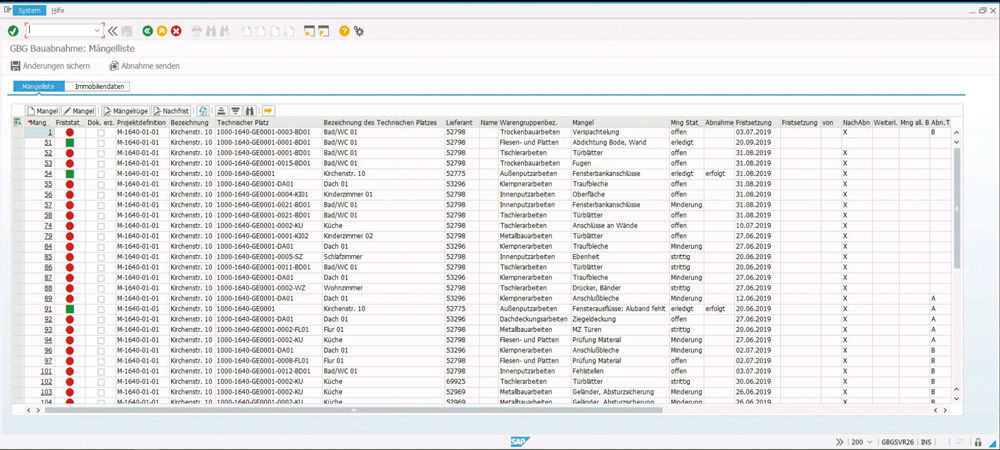1000x450 pixels.
Task: Open the yellow Help question mark icon
Action: coord(344,31)
